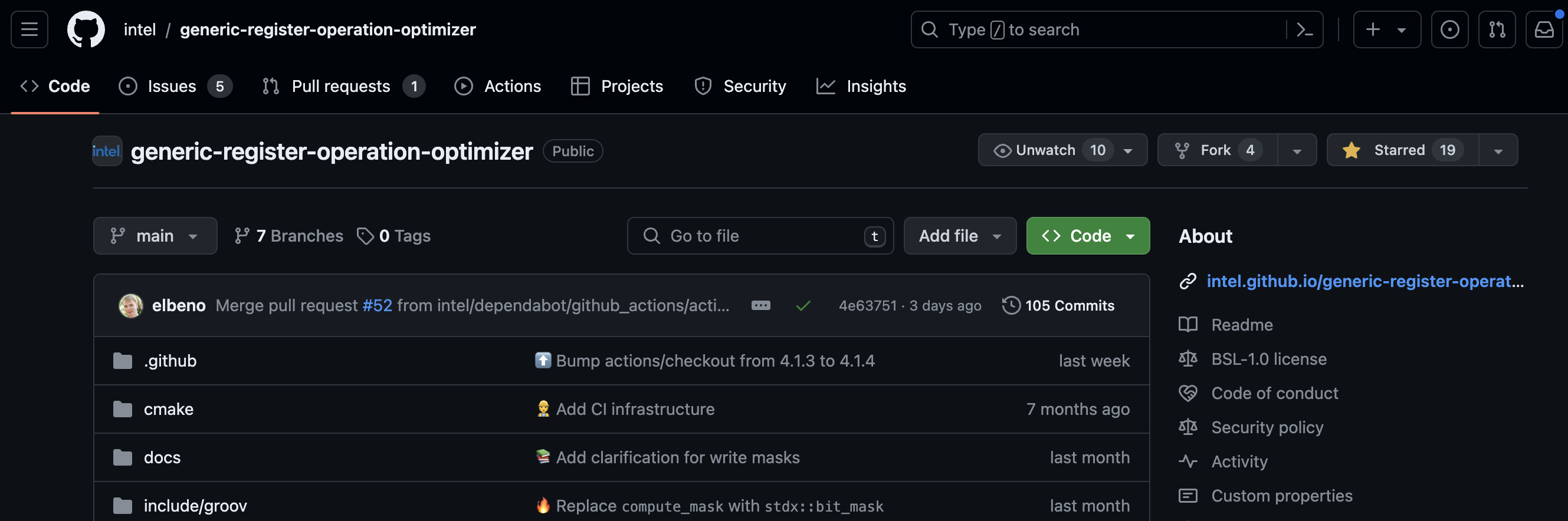Expand the commit message ellipsis button
Image resolution: width=1568 pixels, height=521 pixels.
[x=760, y=306]
